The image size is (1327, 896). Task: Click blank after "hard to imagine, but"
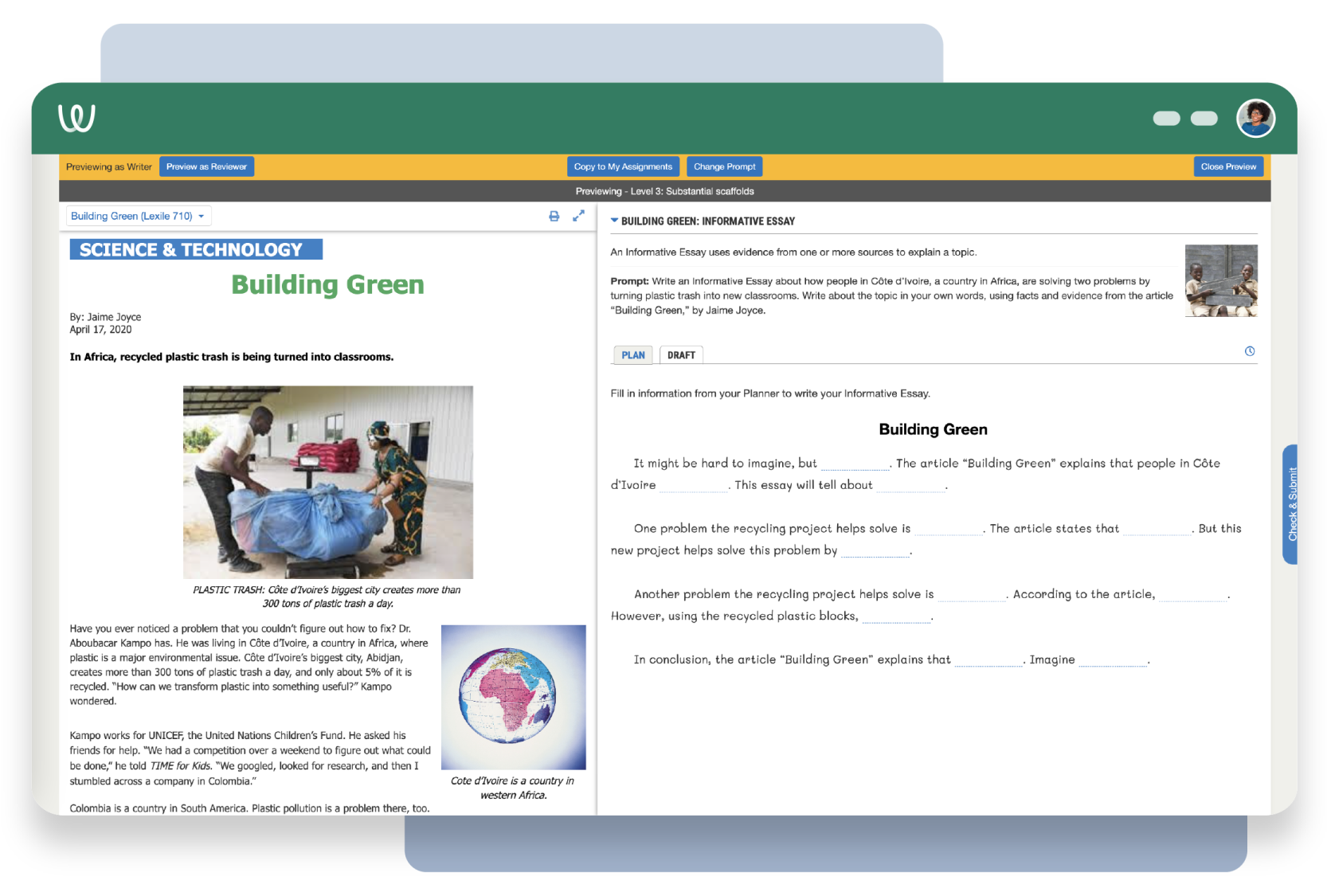click(855, 464)
